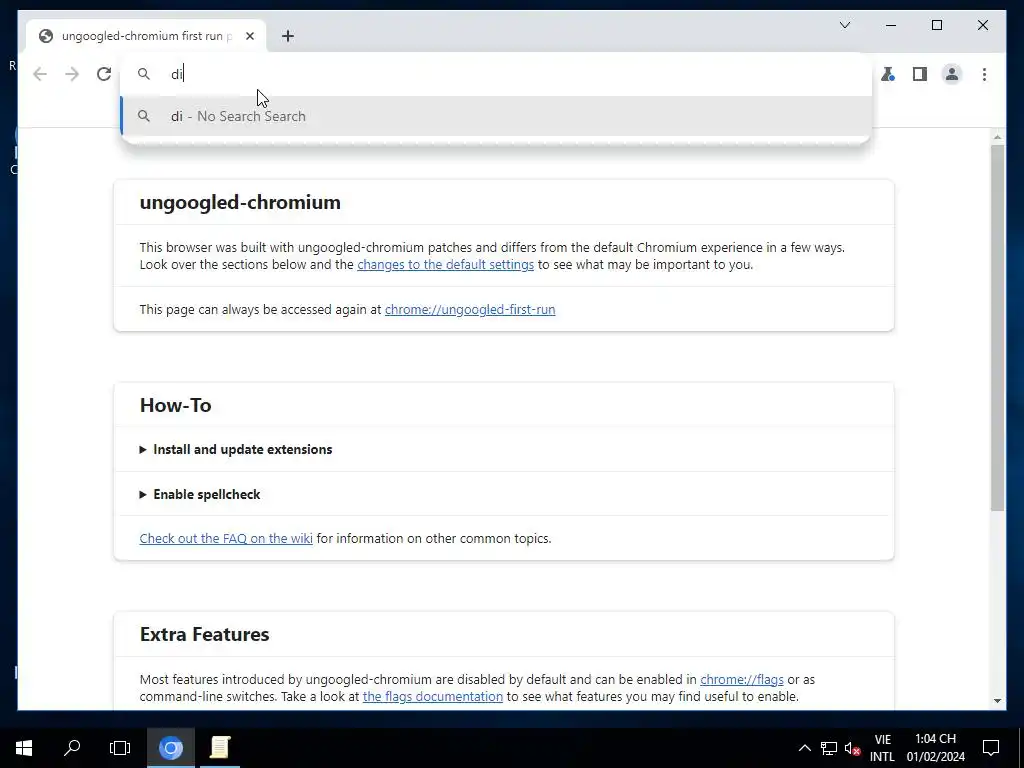
Task: Click the 'Extra Features' heading text
Action: [x=204, y=635]
